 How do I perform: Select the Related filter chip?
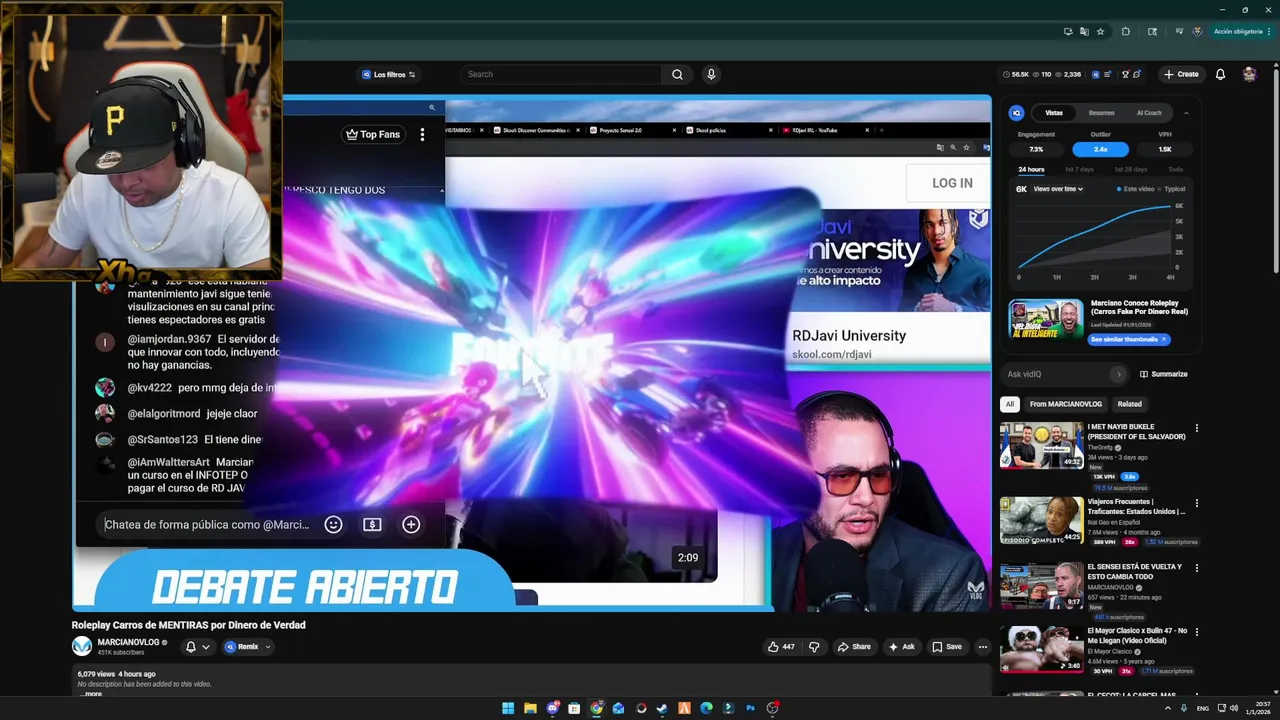1130,404
